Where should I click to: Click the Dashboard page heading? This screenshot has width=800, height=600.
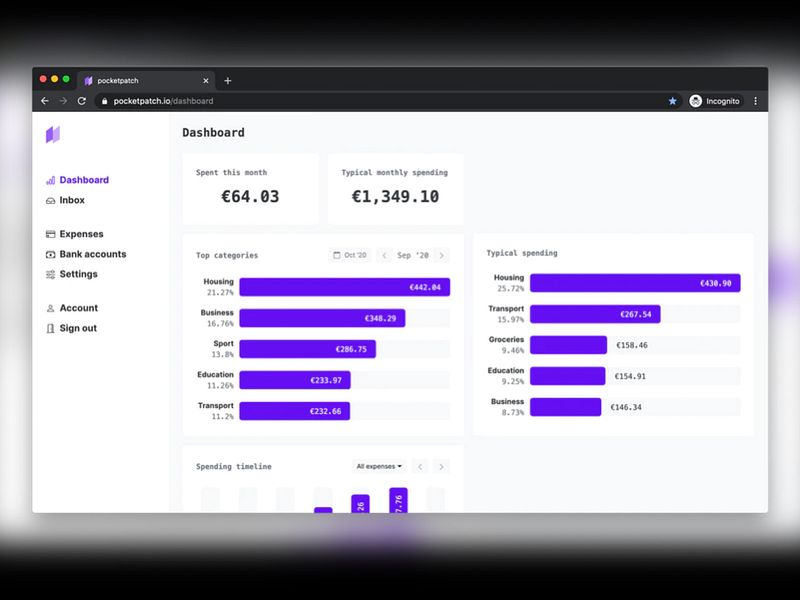pos(213,133)
